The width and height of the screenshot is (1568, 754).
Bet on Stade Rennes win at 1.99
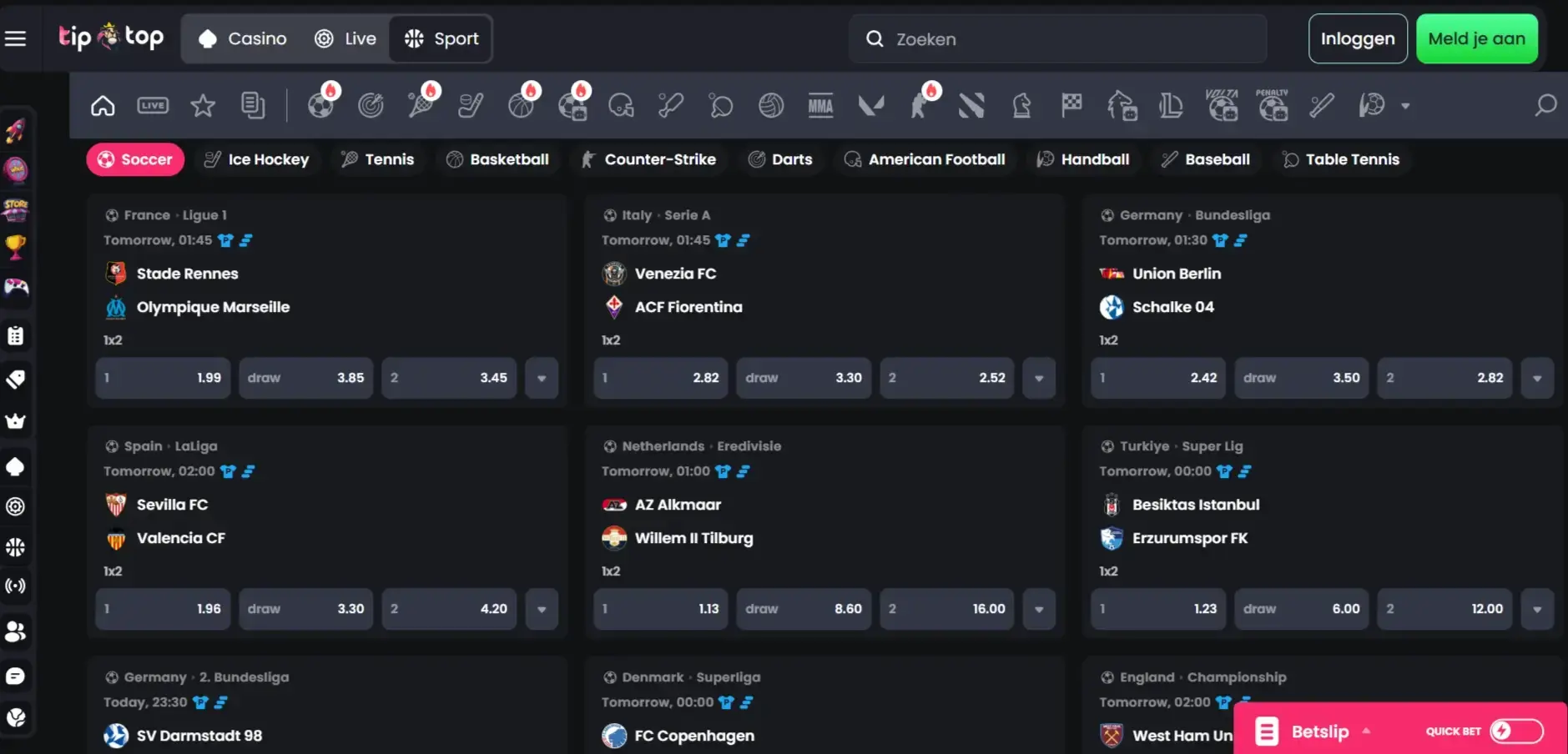tap(163, 378)
